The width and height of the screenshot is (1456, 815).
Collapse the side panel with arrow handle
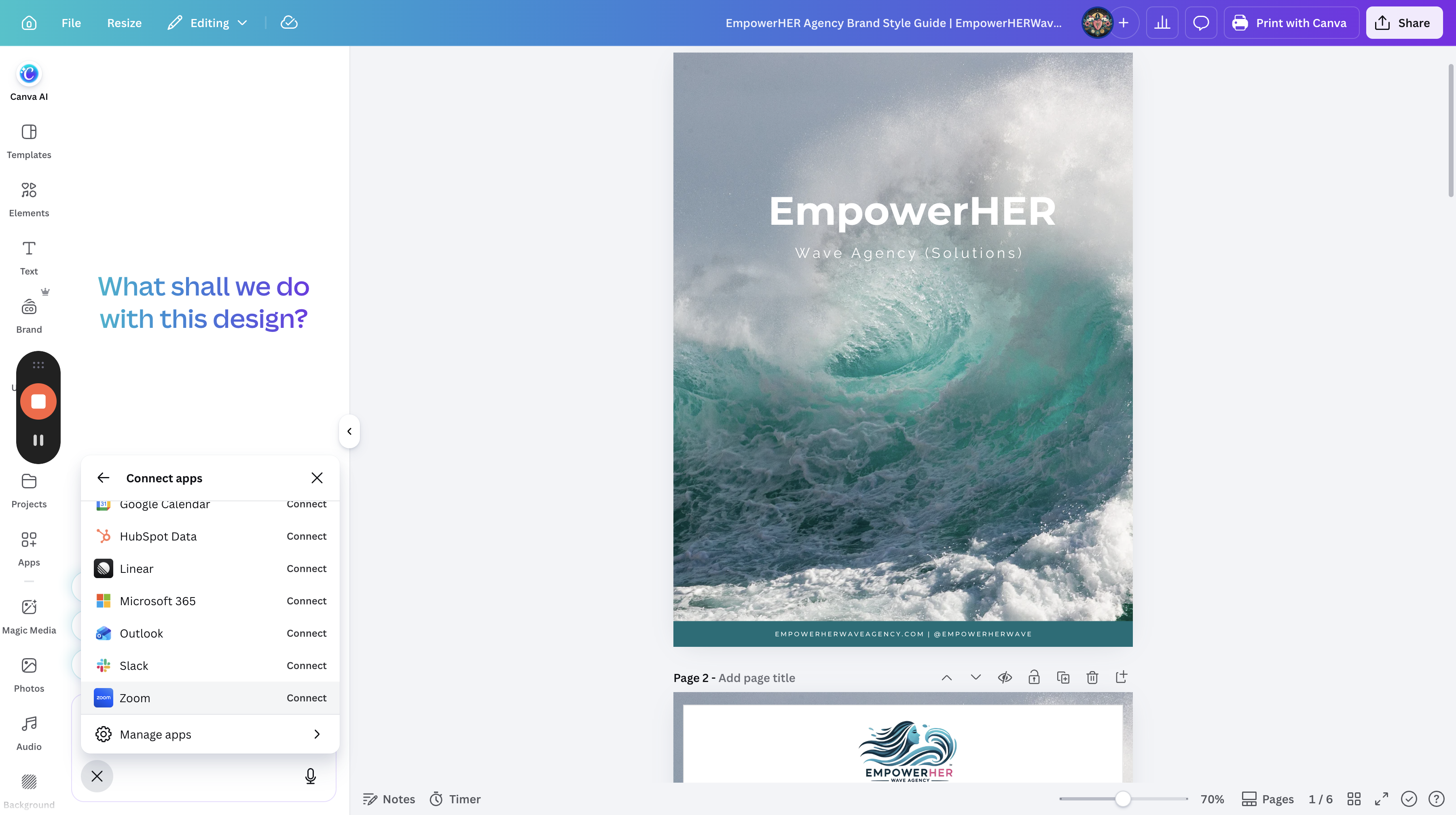click(349, 431)
